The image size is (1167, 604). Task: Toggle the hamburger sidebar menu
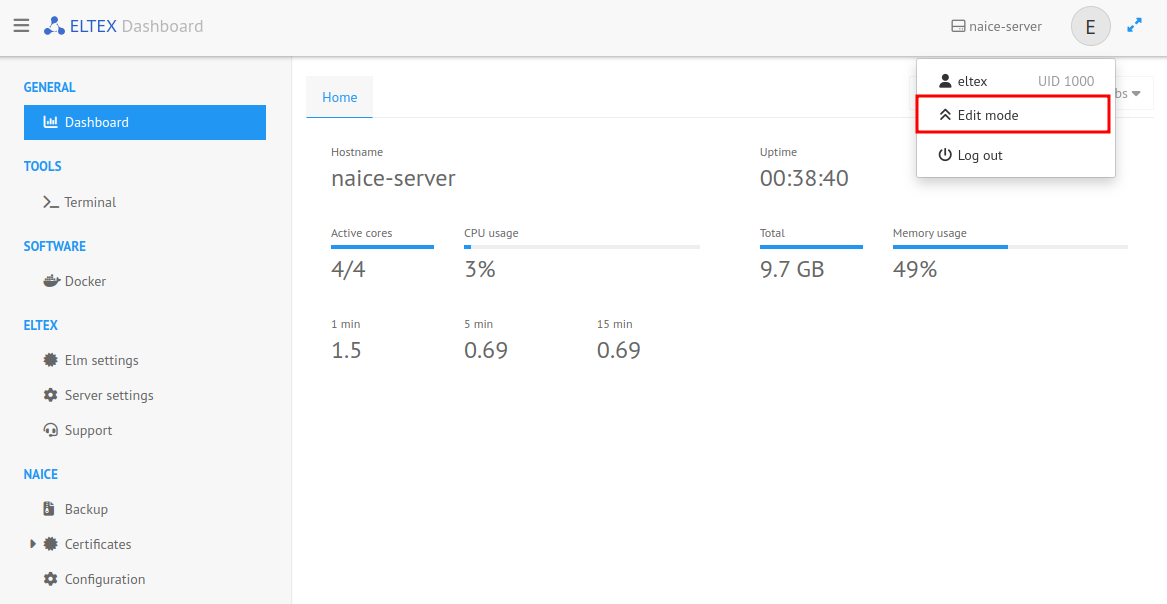coord(21,26)
